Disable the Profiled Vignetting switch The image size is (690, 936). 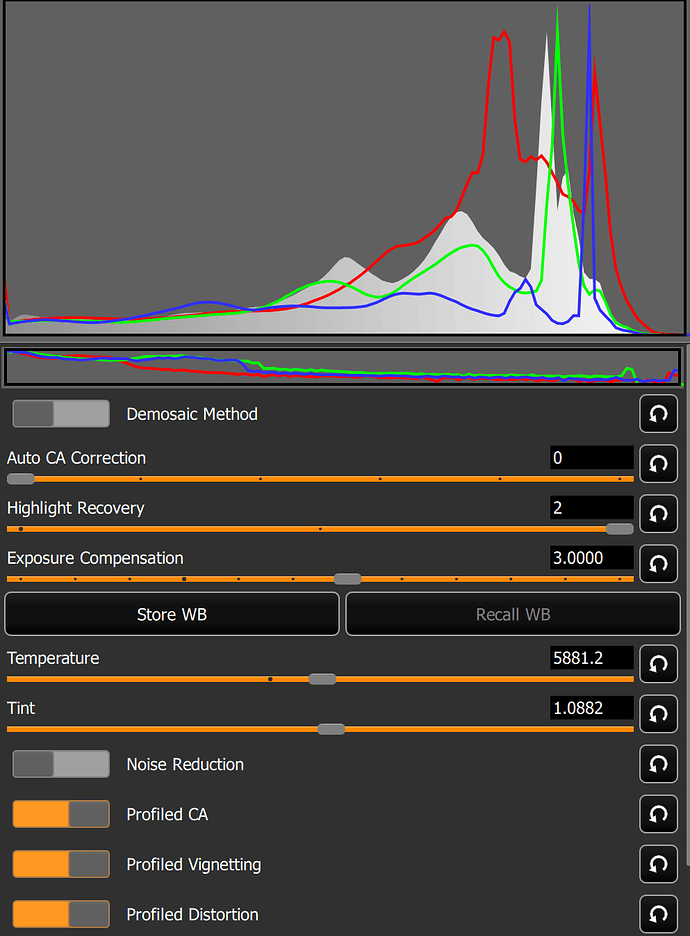click(x=61, y=864)
